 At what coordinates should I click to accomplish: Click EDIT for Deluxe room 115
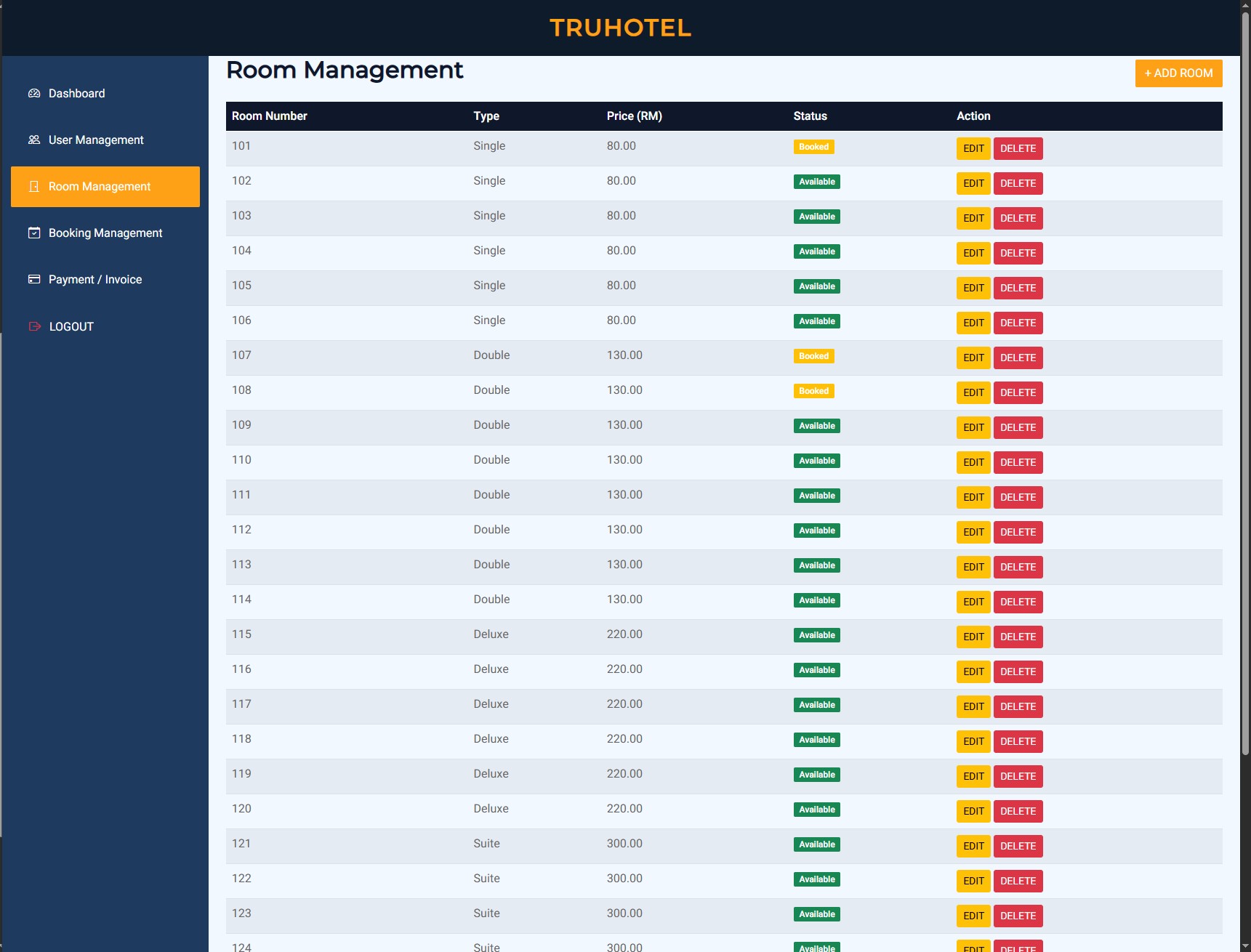pos(973,637)
